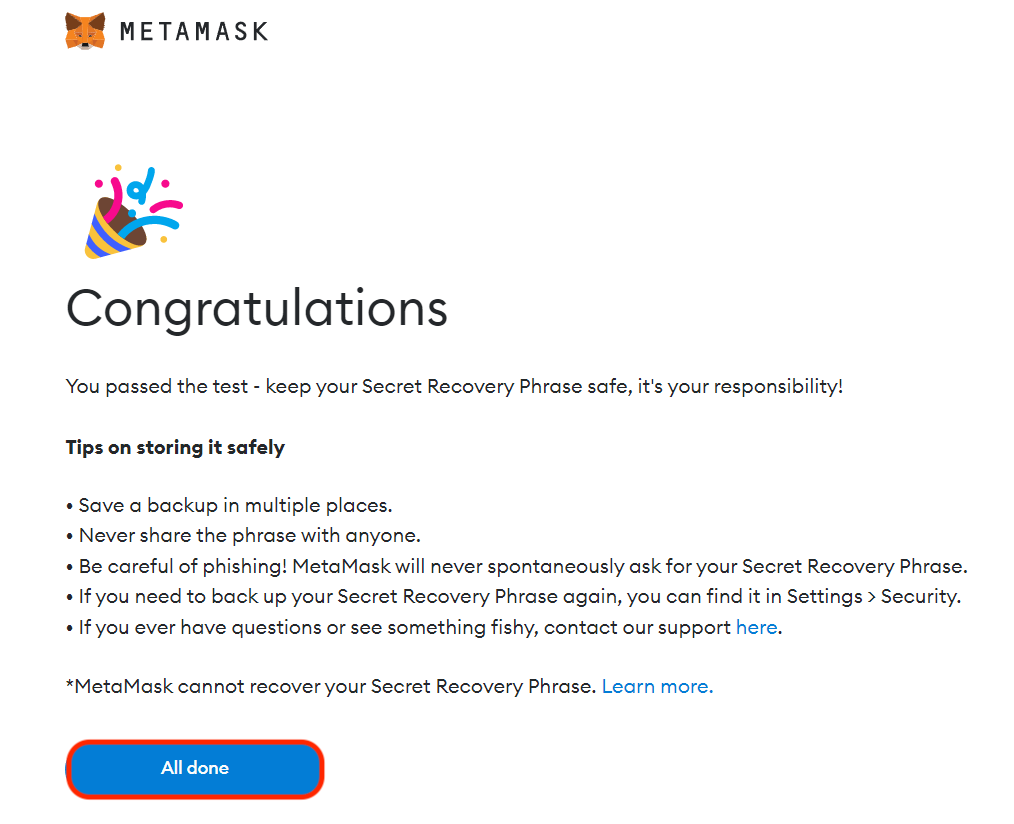Click the MetaMask fox logo icon
The height and width of the screenshot is (824, 1014).
[x=85, y=31]
